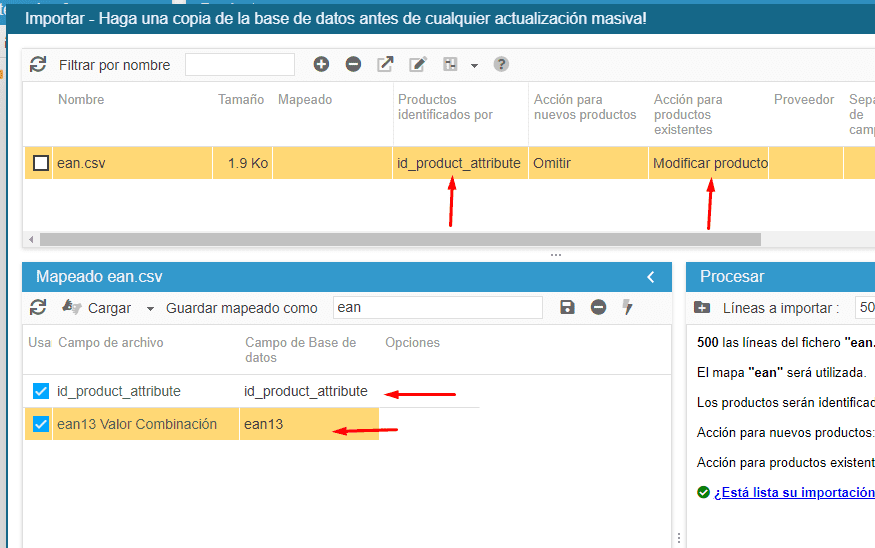This screenshot has width=875, height=548.
Task: Click the lightning bolt icon in mapping toolbar
Action: [x=628, y=307]
